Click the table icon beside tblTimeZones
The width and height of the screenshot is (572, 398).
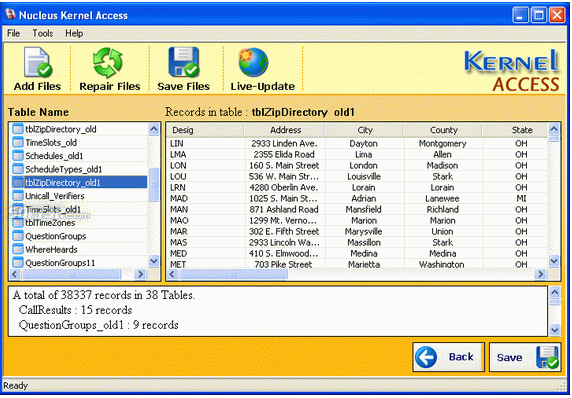pos(18,223)
